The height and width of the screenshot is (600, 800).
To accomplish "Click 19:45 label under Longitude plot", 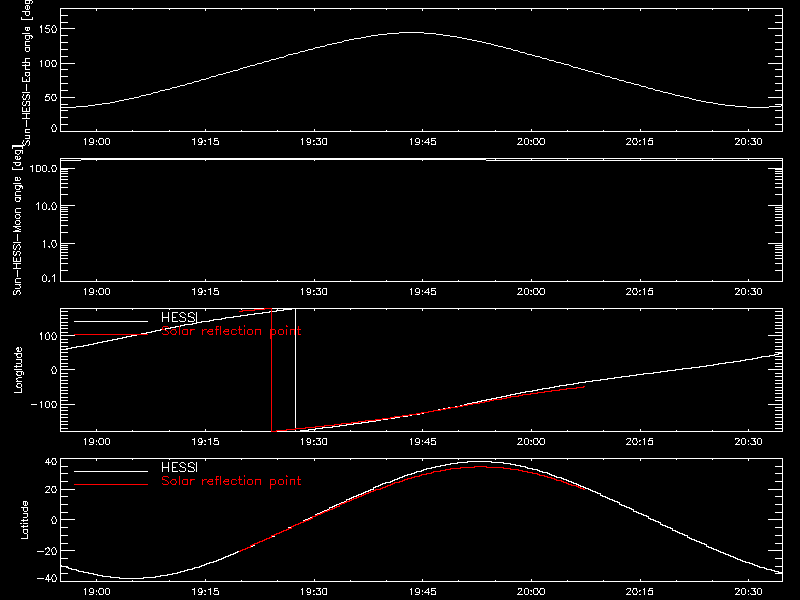I will tap(422, 442).
